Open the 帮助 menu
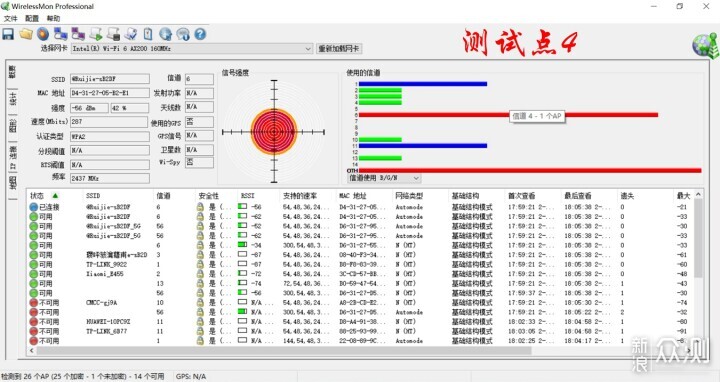 click(x=53, y=18)
